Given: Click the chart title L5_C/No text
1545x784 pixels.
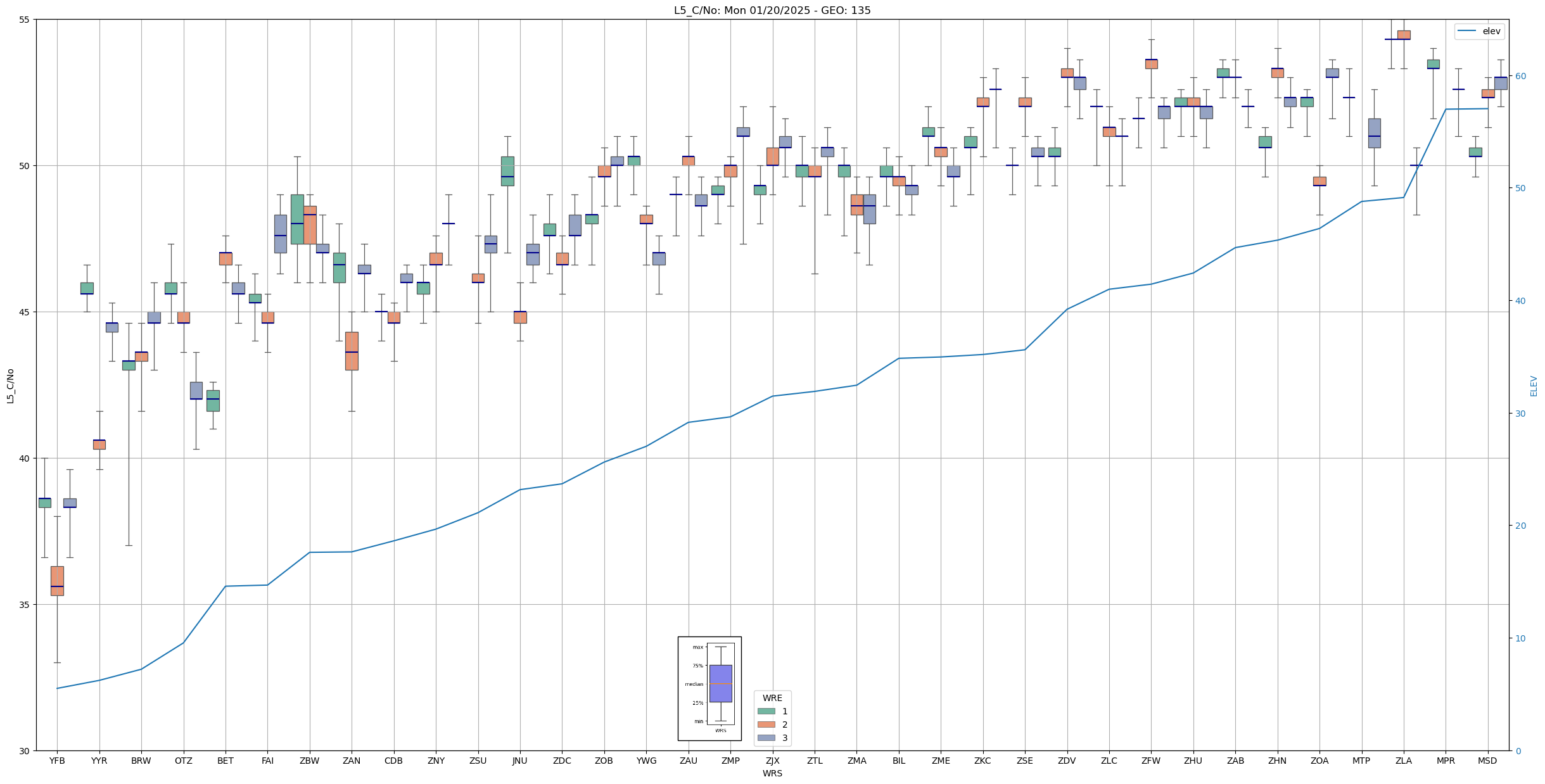Looking at the screenshot, I should 772,10.
